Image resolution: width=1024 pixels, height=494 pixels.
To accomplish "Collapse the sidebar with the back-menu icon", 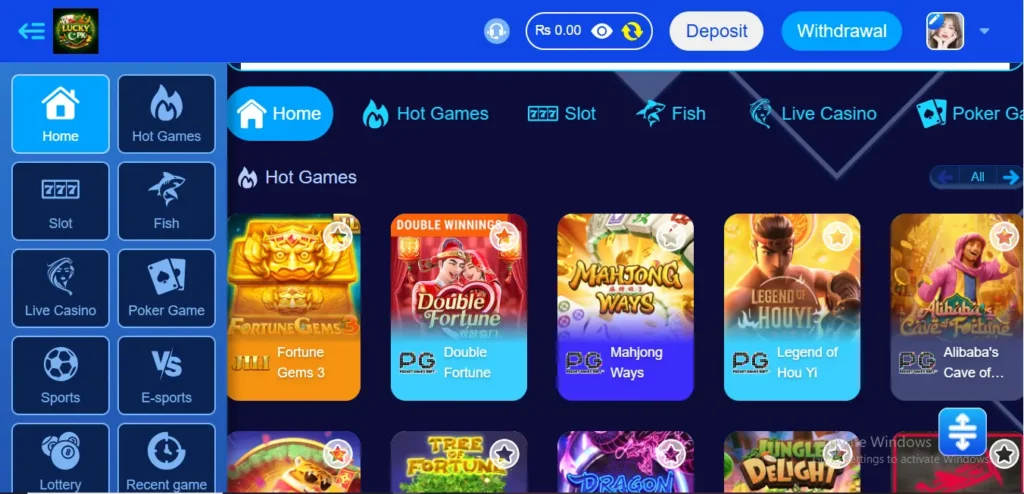I will point(31,31).
